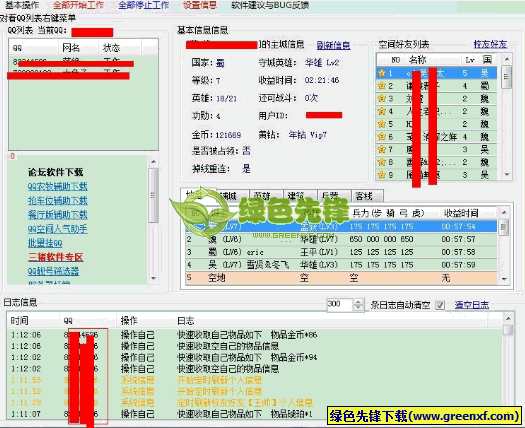Click star icon of friend row 8
Screen dimensions: 525x428
click(x=382, y=162)
